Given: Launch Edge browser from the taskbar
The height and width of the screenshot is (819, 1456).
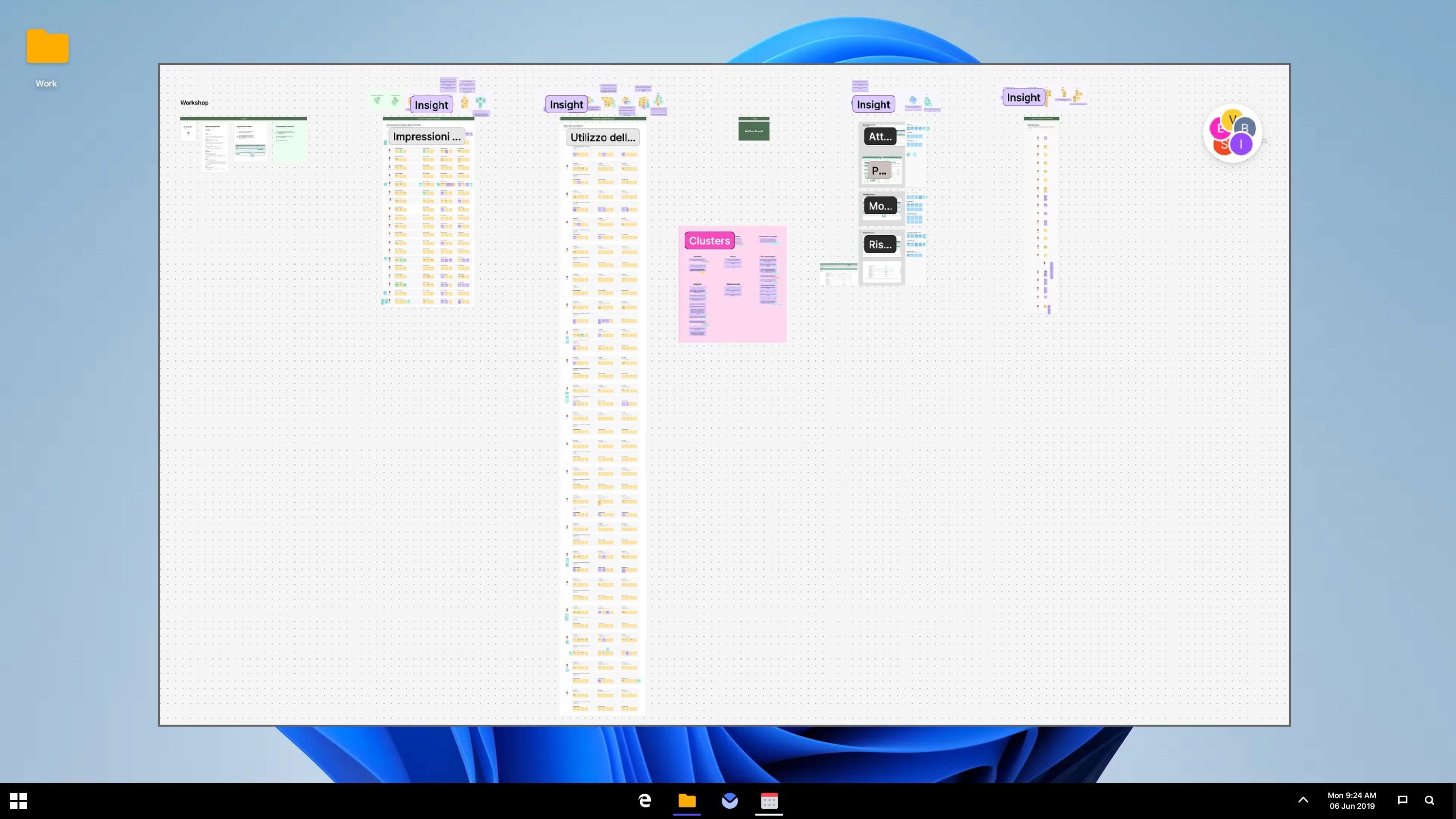Looking at the screenshot, I should click(645, 801).
